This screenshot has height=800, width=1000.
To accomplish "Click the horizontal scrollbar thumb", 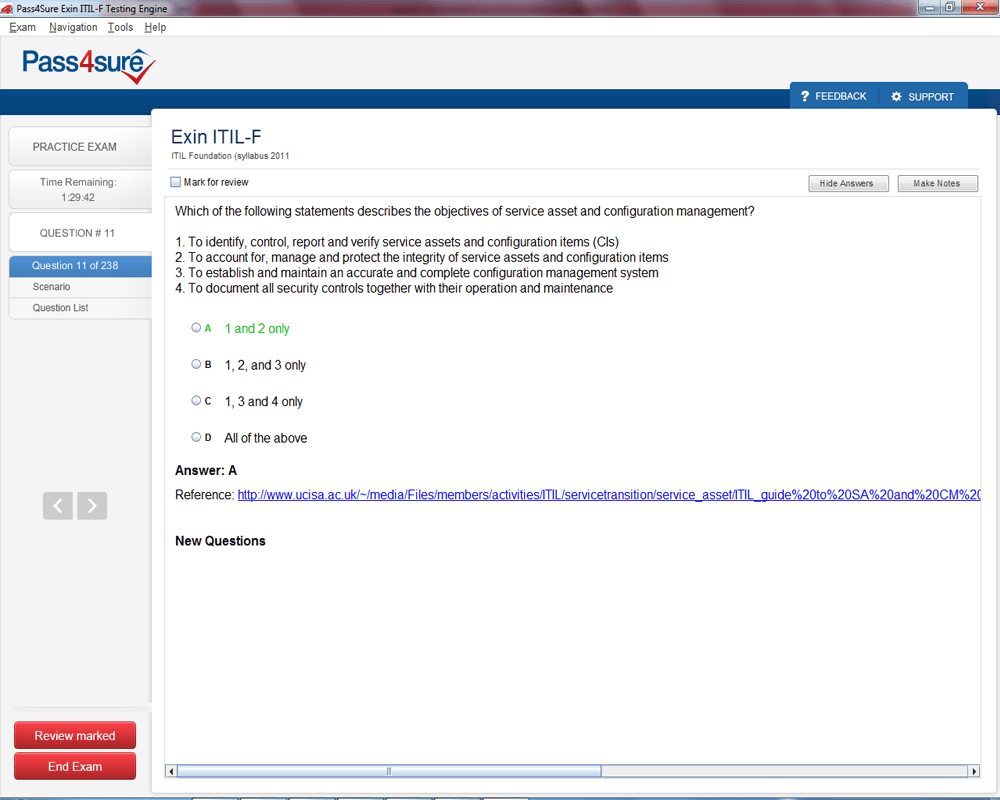I will [389, 771].
